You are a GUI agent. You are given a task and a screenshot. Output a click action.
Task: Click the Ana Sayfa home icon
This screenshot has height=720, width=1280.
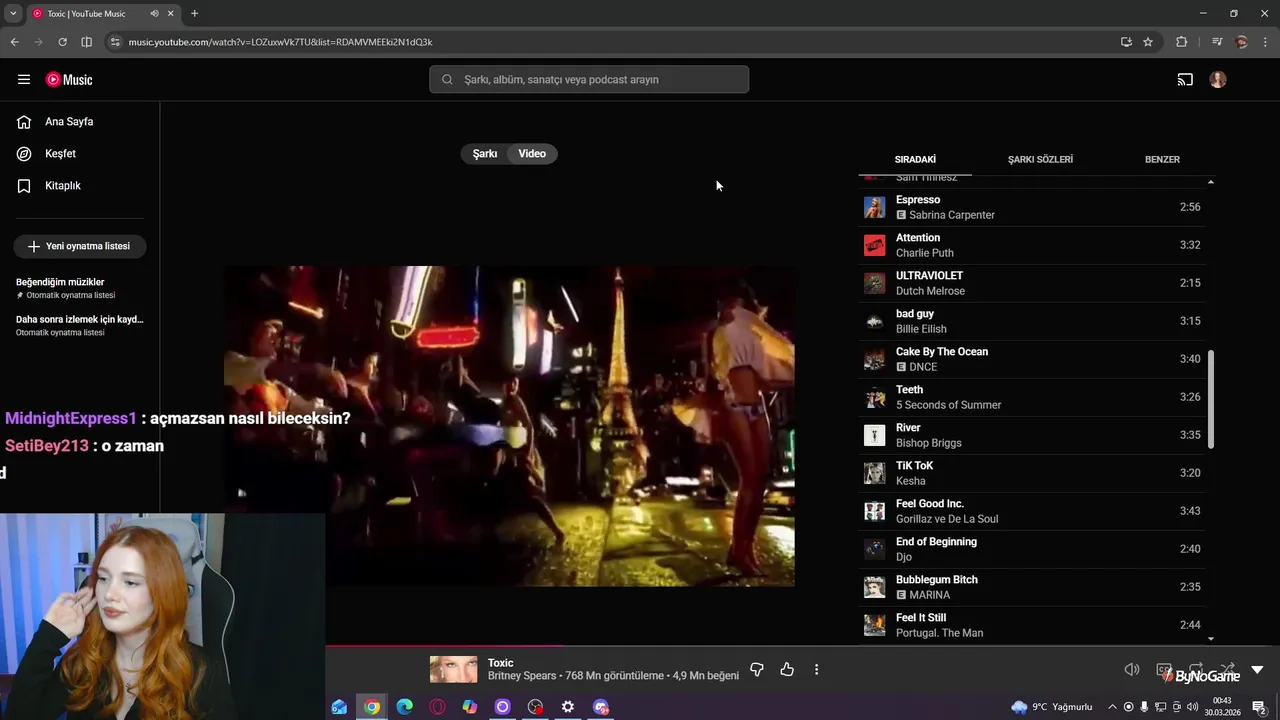(24, 122)
